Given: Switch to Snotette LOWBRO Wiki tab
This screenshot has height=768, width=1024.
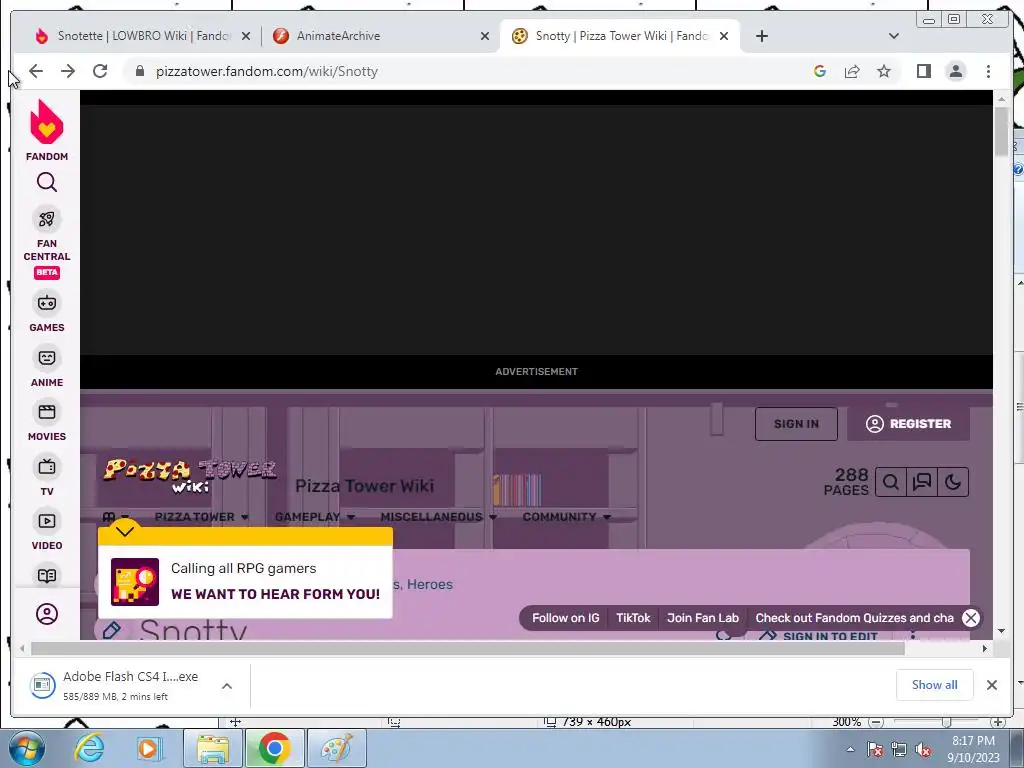Looking at the screenshot, I should point(143,36).
